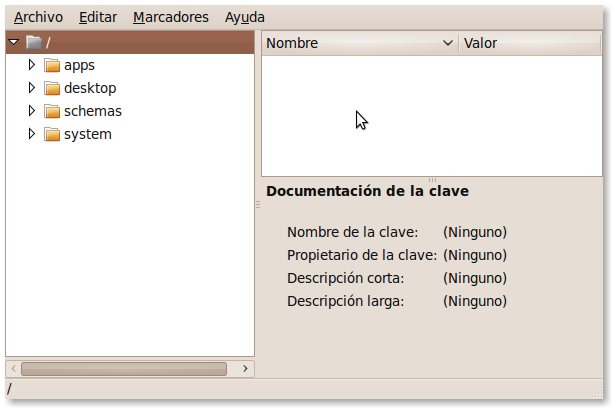
Task: Click the desktop folder icon
Action: [x=52, y=88]
